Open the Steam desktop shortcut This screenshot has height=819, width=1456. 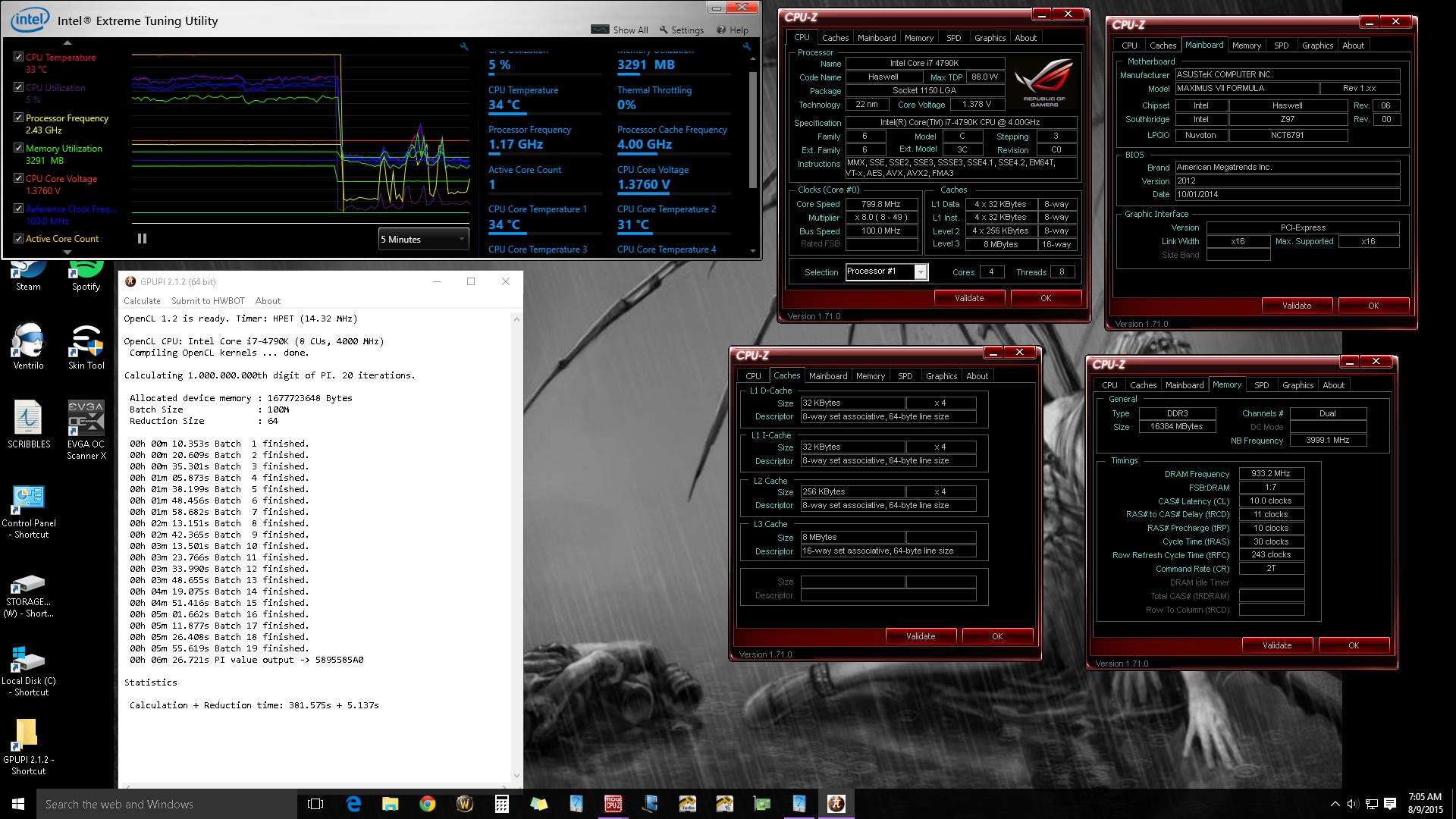28,275
